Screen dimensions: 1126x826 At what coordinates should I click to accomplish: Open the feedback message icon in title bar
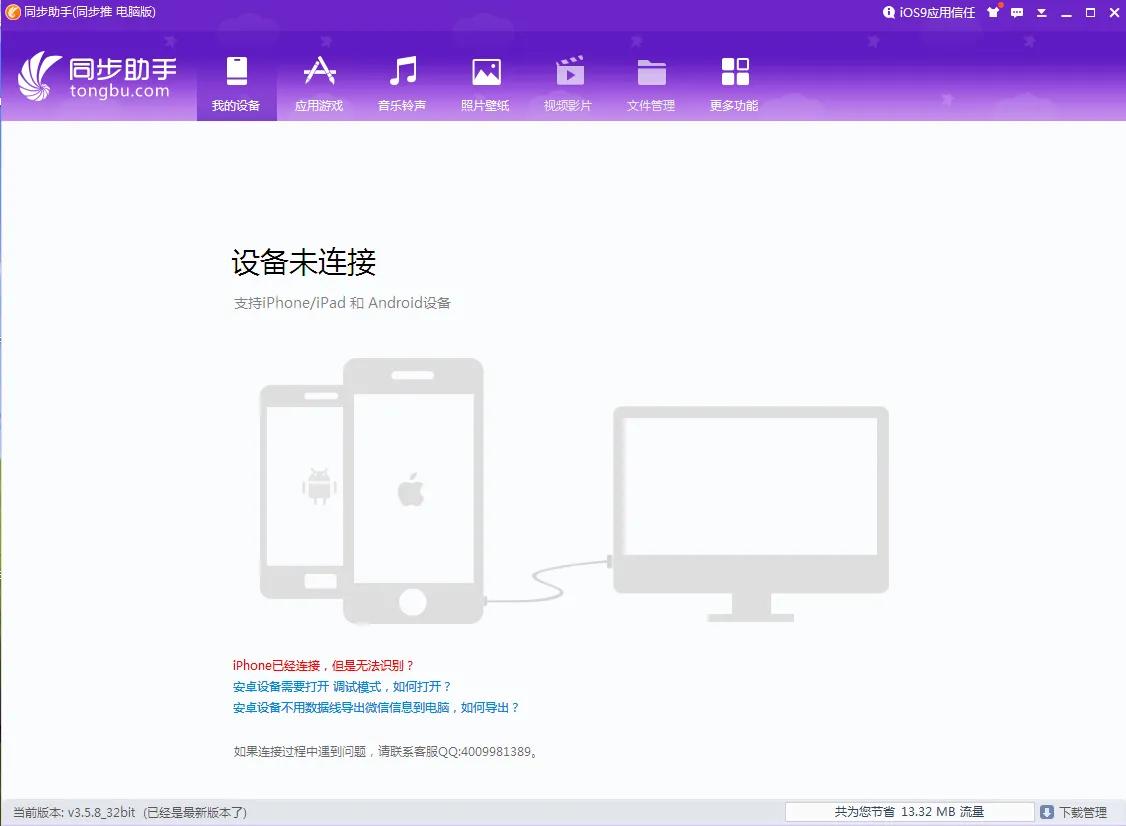tap(1016, 12)
